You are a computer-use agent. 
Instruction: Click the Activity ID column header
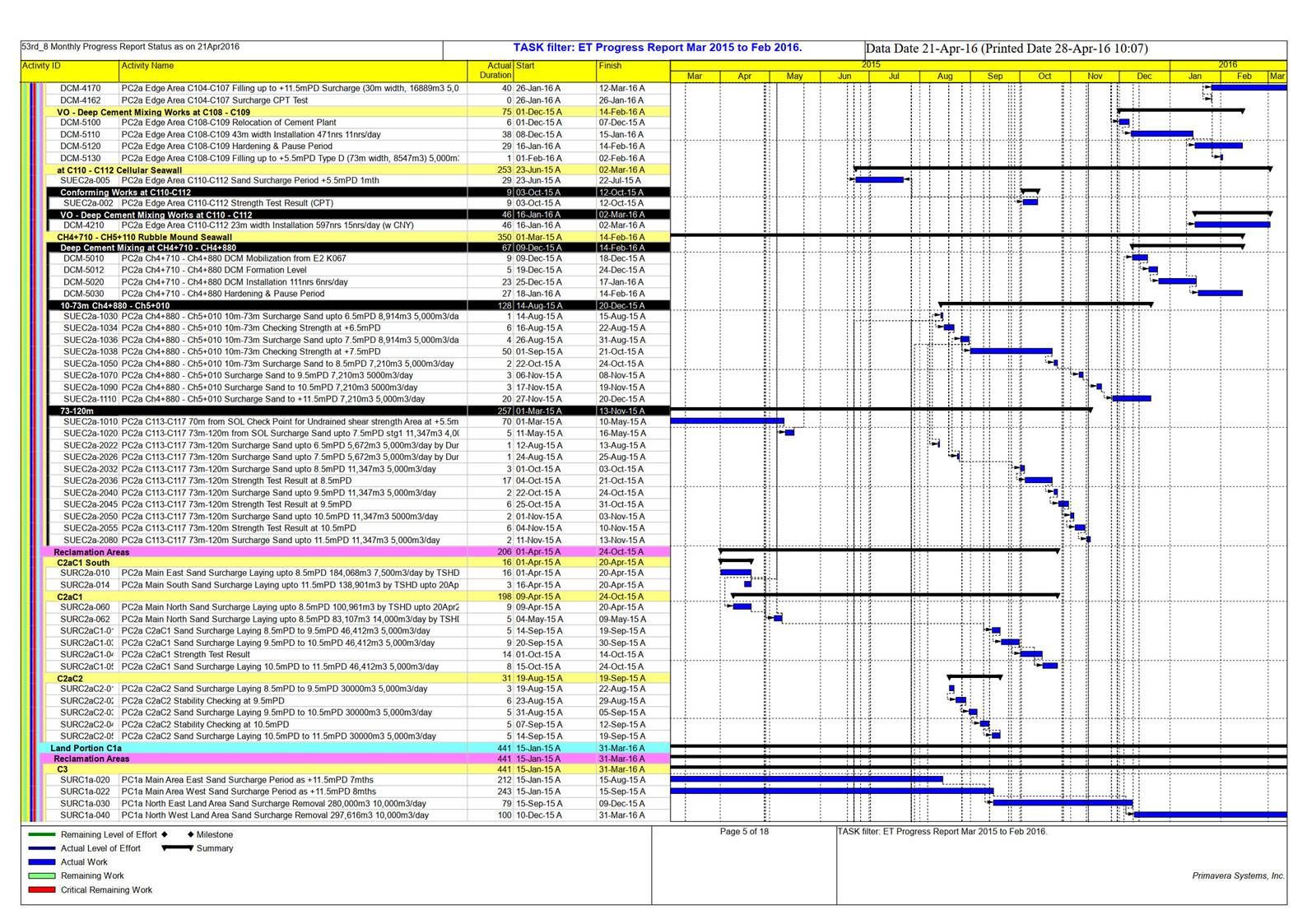tap(41, 66)
